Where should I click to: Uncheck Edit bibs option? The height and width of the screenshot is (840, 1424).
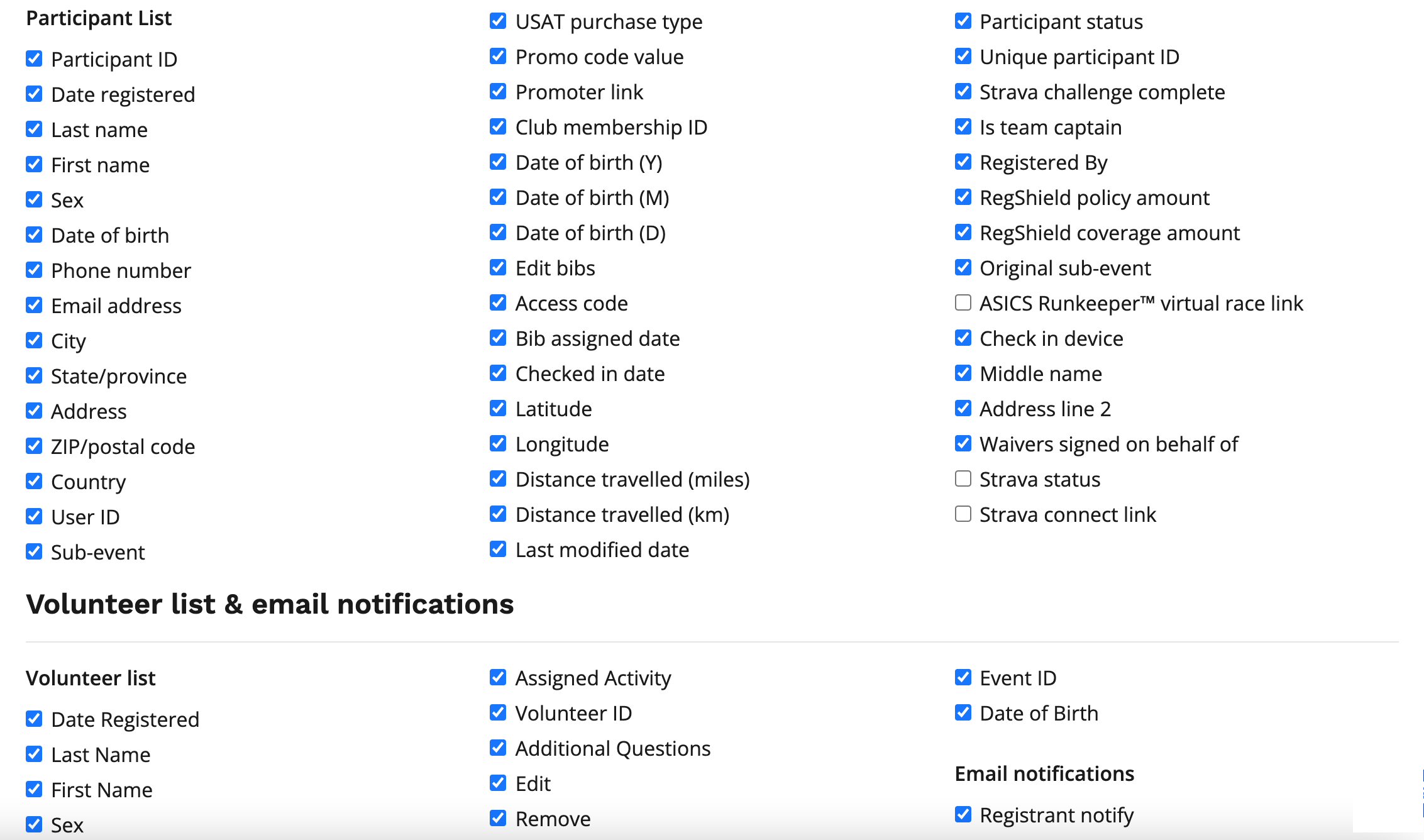tap(498, 268)
